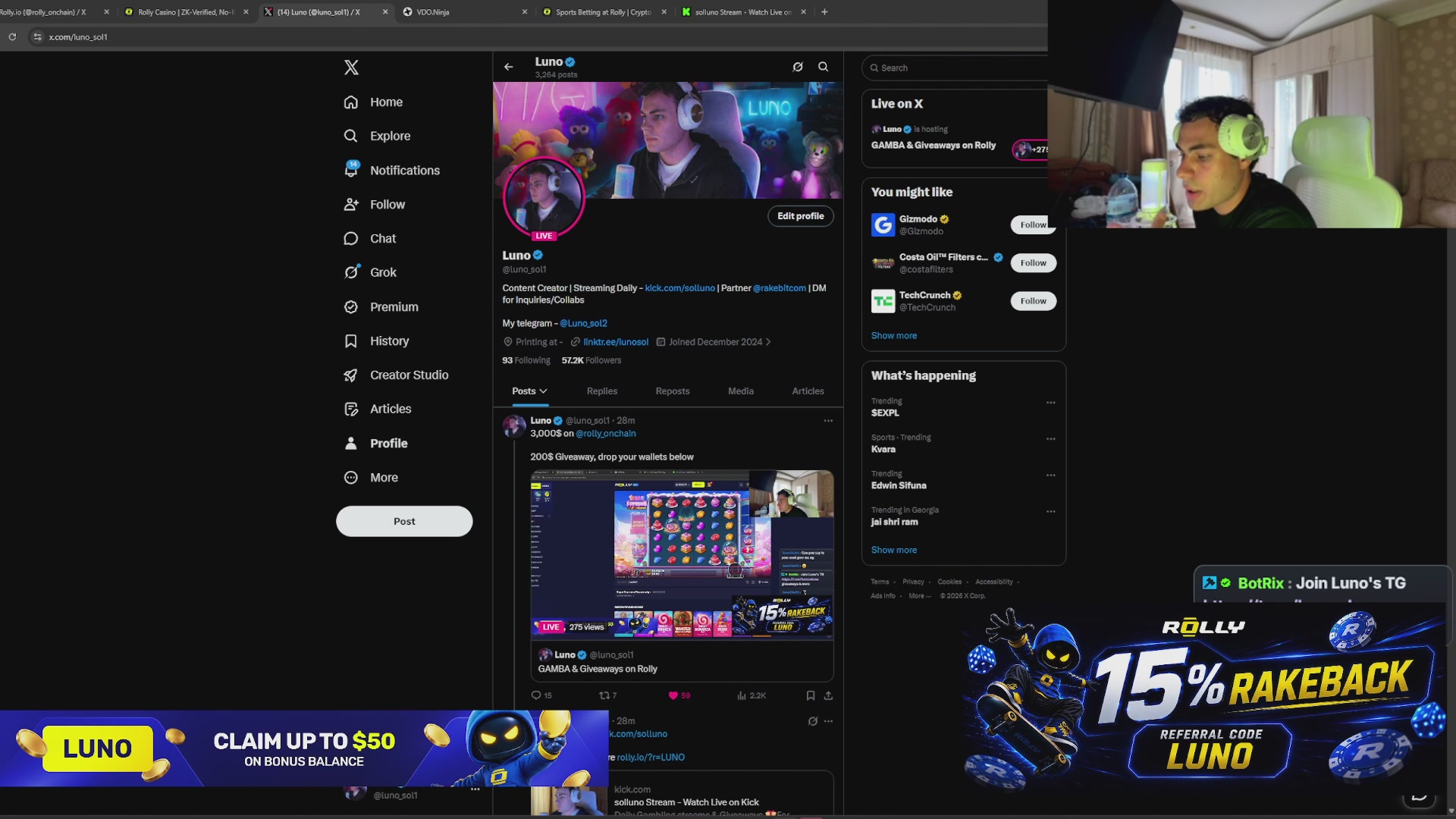
Task: Open more options for Edwin Sifuna trend
Action: point(1051,475)
